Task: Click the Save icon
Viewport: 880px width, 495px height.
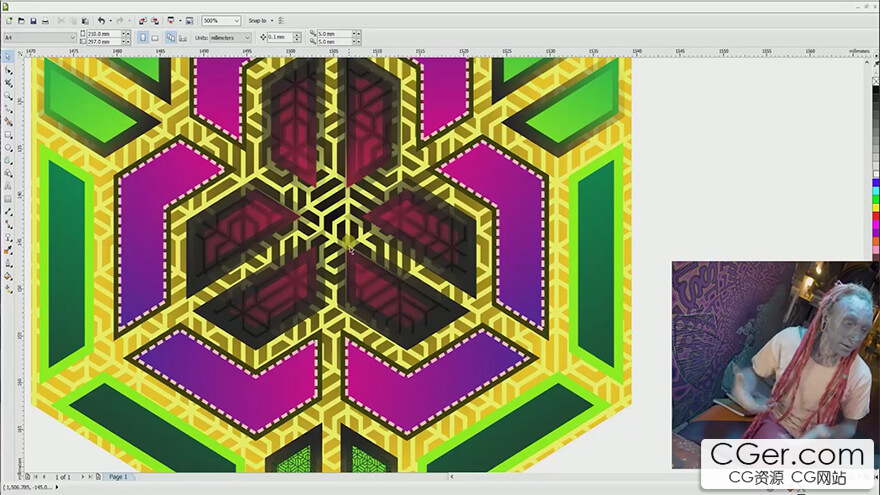Action: pos(33,21)
